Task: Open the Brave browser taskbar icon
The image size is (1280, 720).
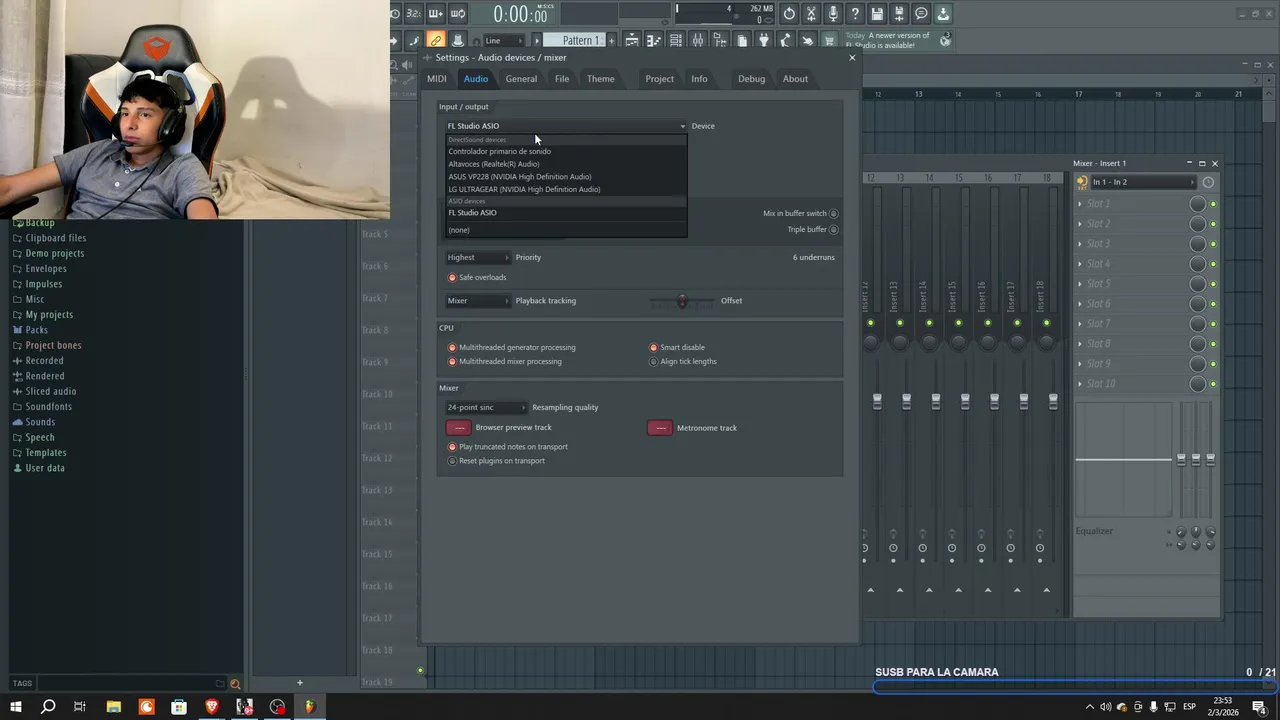Action: [212, 706]
